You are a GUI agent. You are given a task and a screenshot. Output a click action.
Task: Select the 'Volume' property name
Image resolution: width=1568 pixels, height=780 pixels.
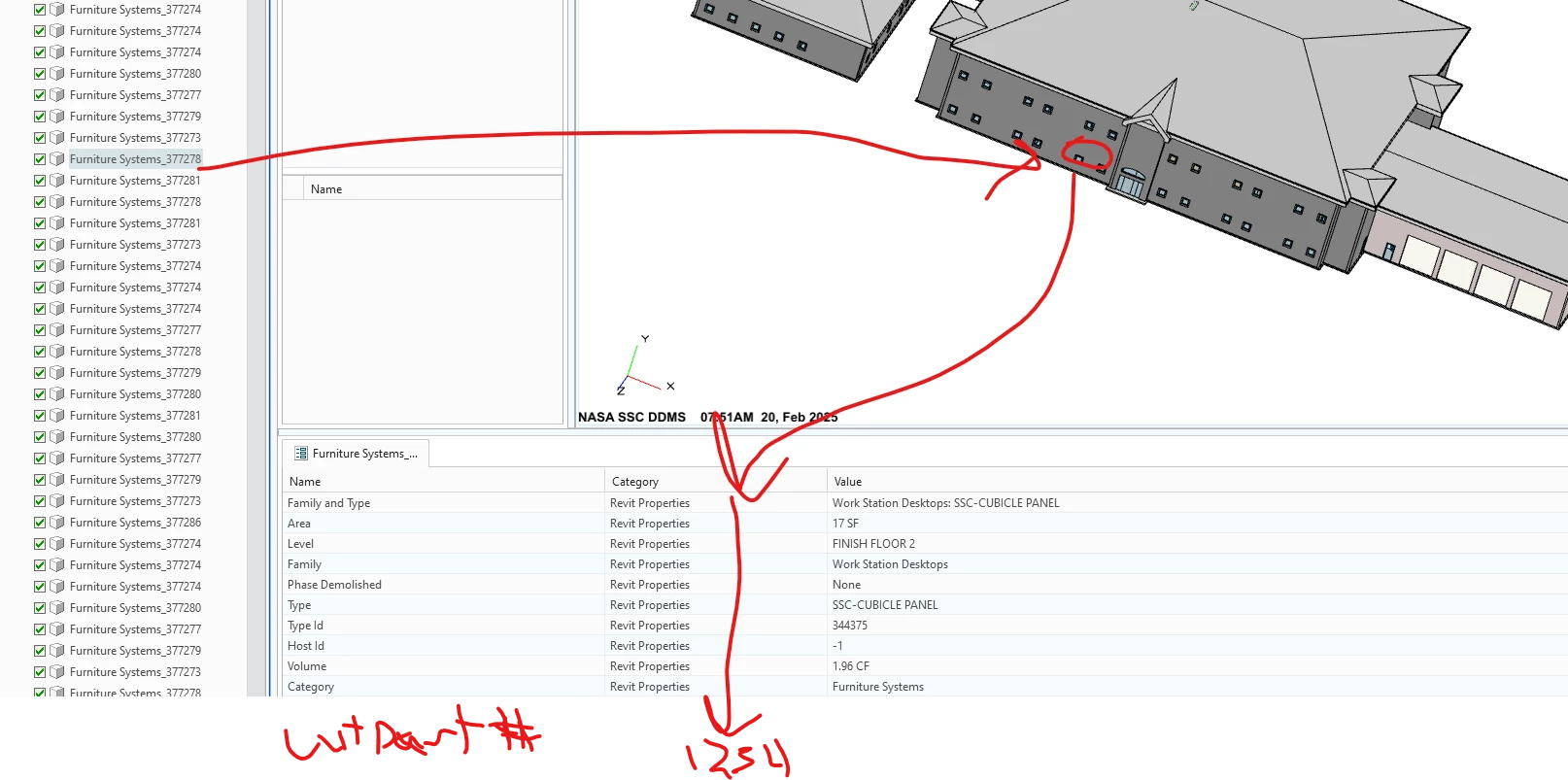[x=307, y=666]
